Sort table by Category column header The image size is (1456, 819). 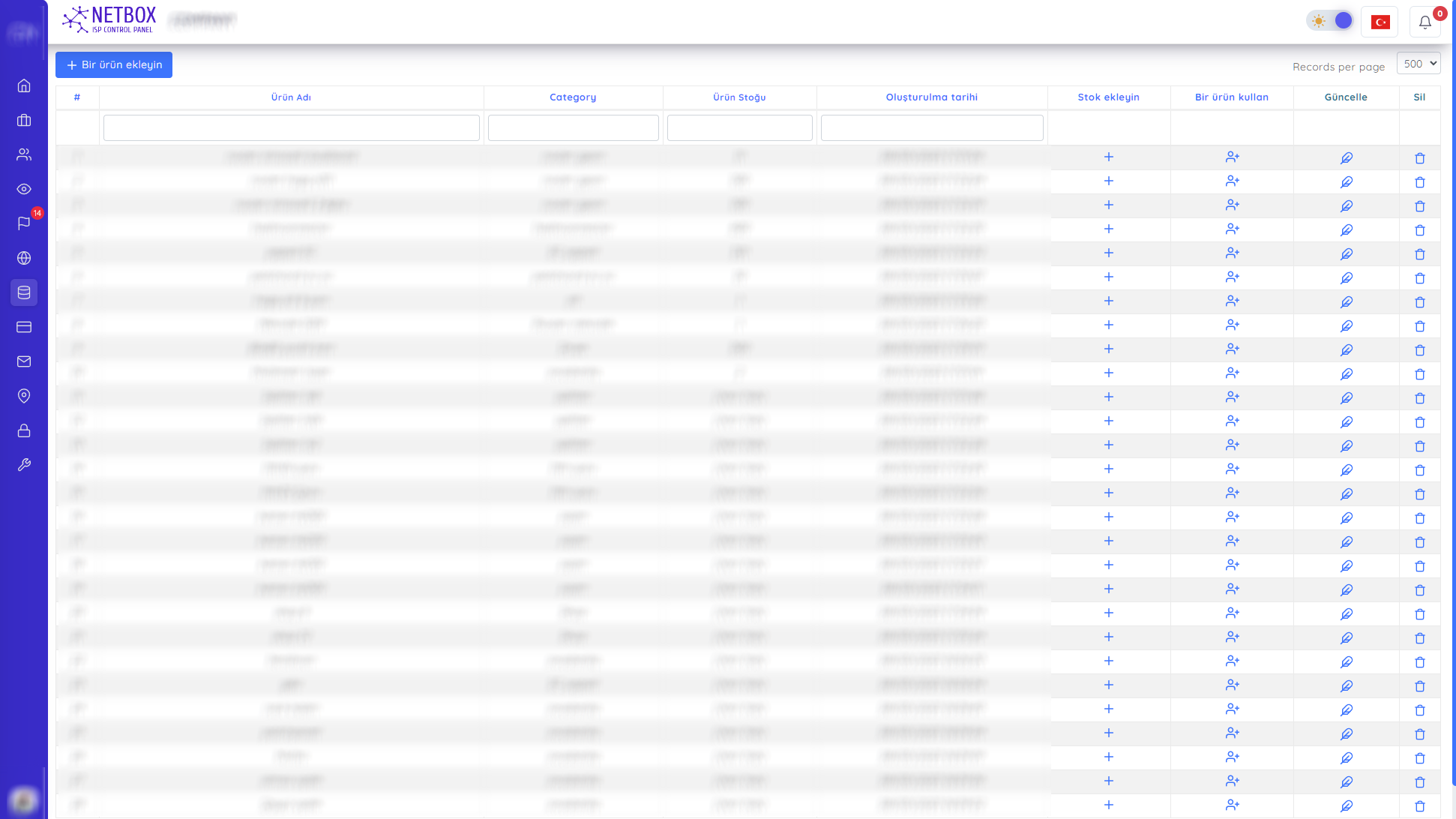573,97
